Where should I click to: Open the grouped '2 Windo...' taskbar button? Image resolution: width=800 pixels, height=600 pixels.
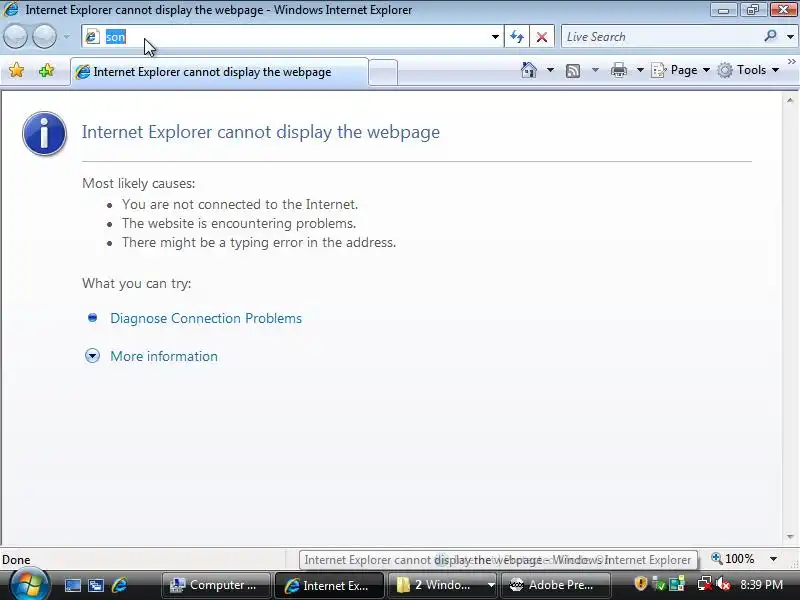pos(442,585)
